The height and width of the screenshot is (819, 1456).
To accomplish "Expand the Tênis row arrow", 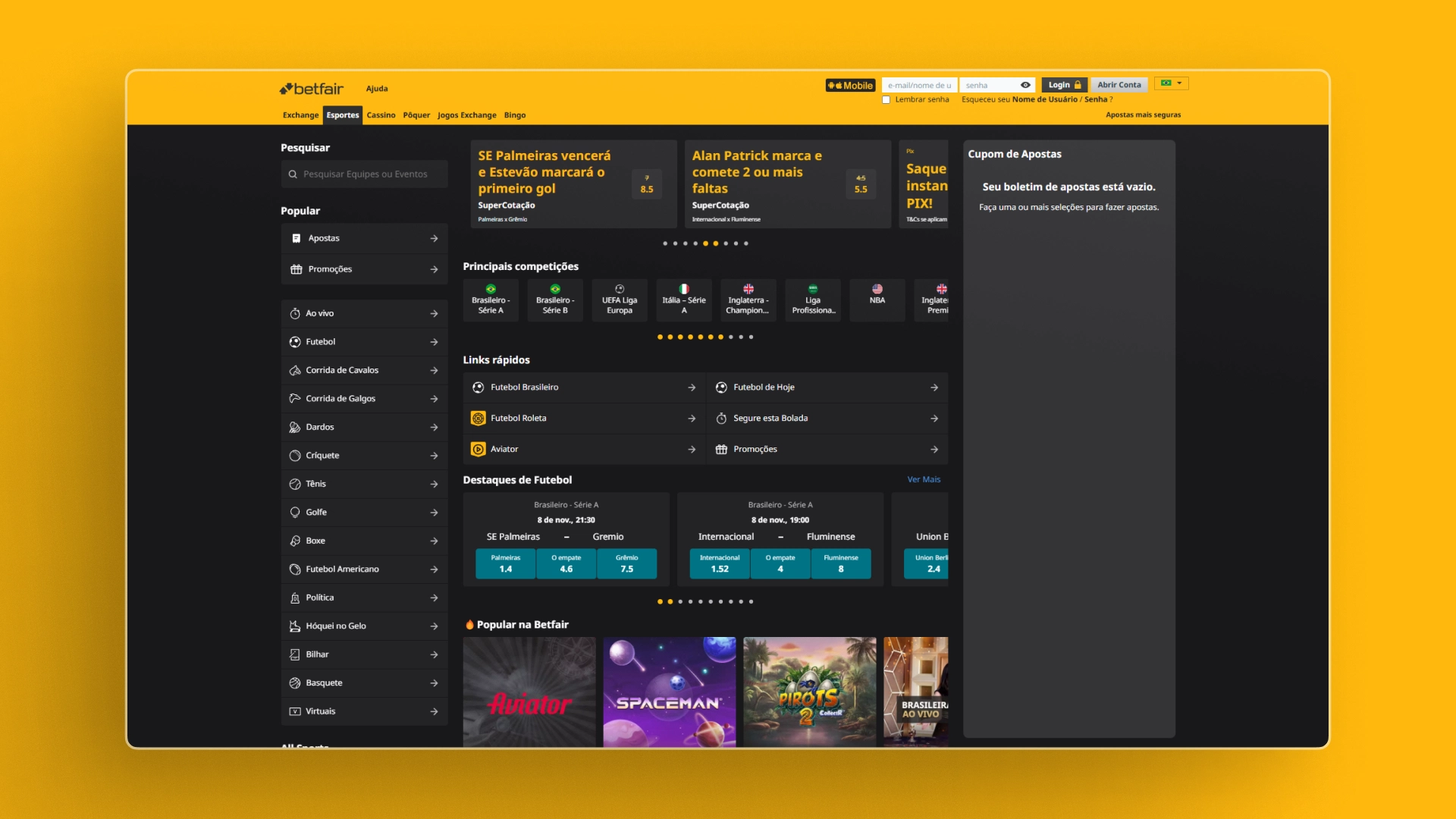I will [434, 484].
